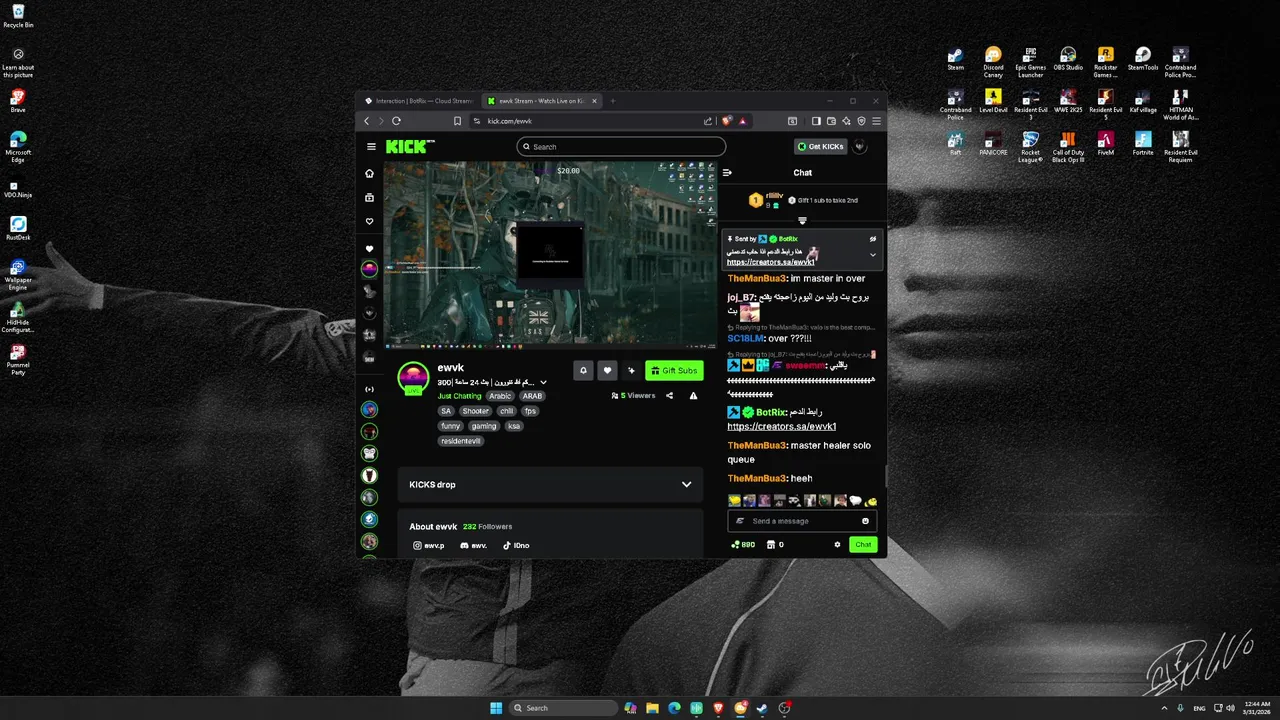The image size is (1280, 720).
Task: Collapse the chat panel with arrow icon
Action: pyautogui.click(x=727, y=172)
